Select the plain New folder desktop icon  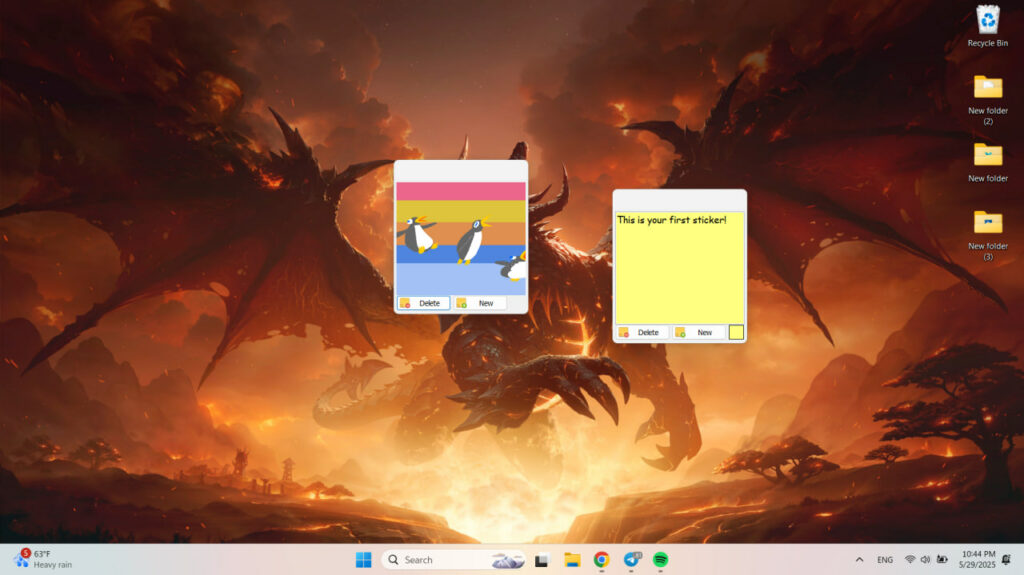[x=987, y=163]
